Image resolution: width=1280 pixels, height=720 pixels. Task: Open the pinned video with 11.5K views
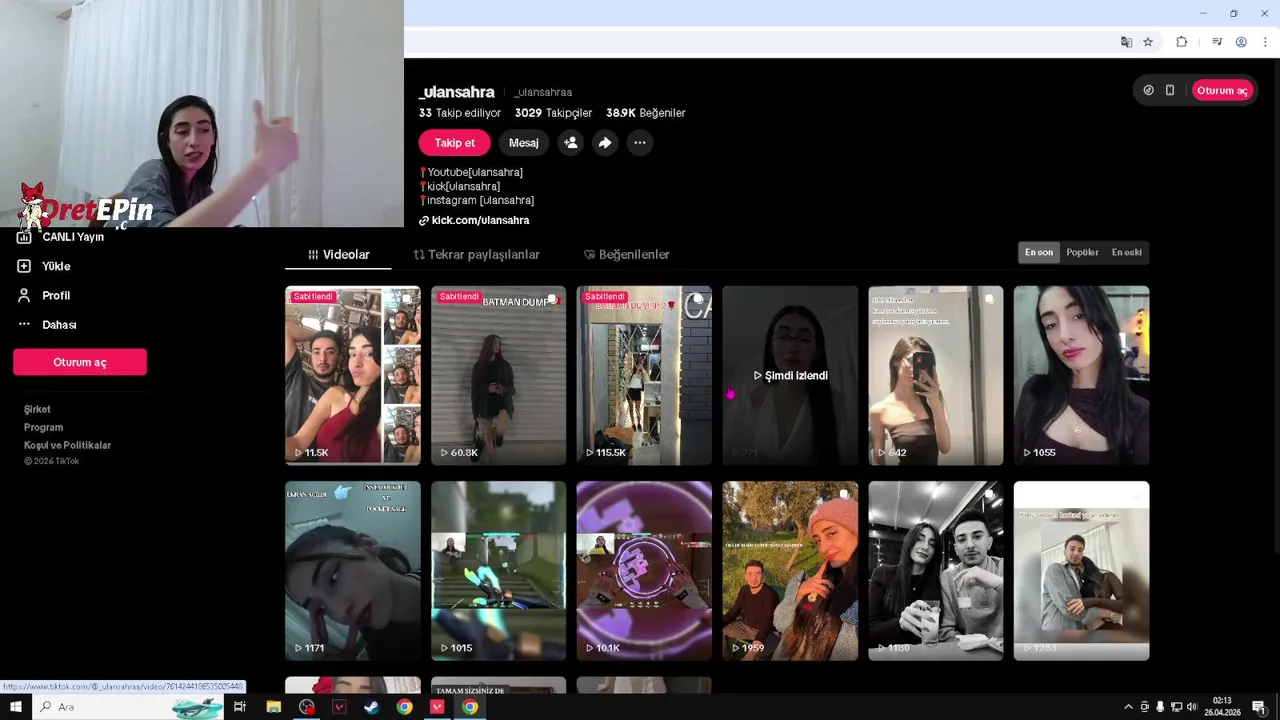tap(353, 375)
